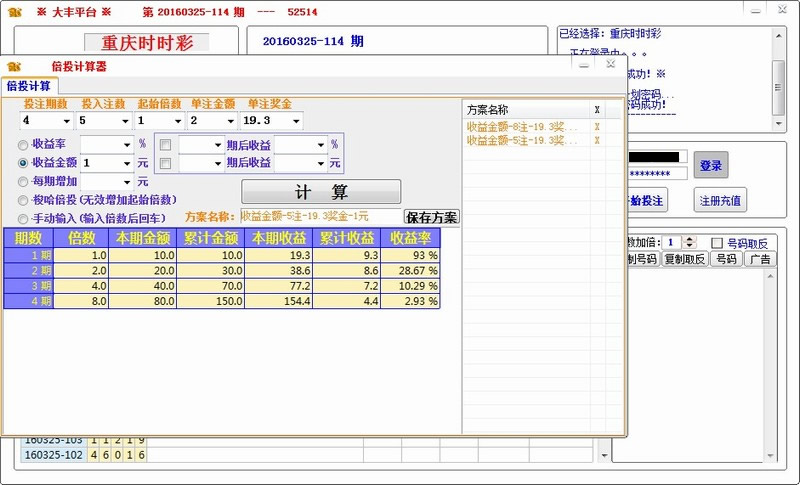Click the 保存方案 button
Screen dimensions: 800x485
tap(432, 217)
